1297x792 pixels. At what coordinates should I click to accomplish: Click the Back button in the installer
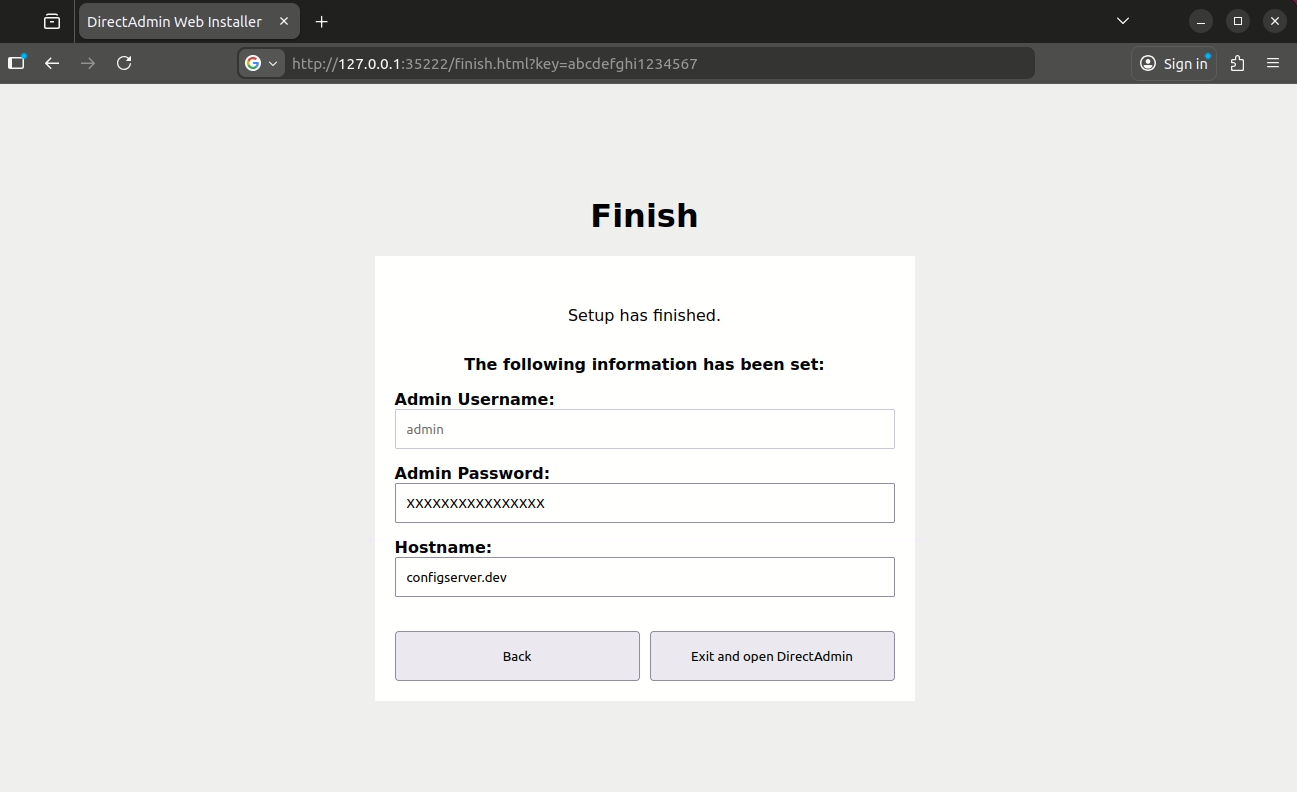516,656
